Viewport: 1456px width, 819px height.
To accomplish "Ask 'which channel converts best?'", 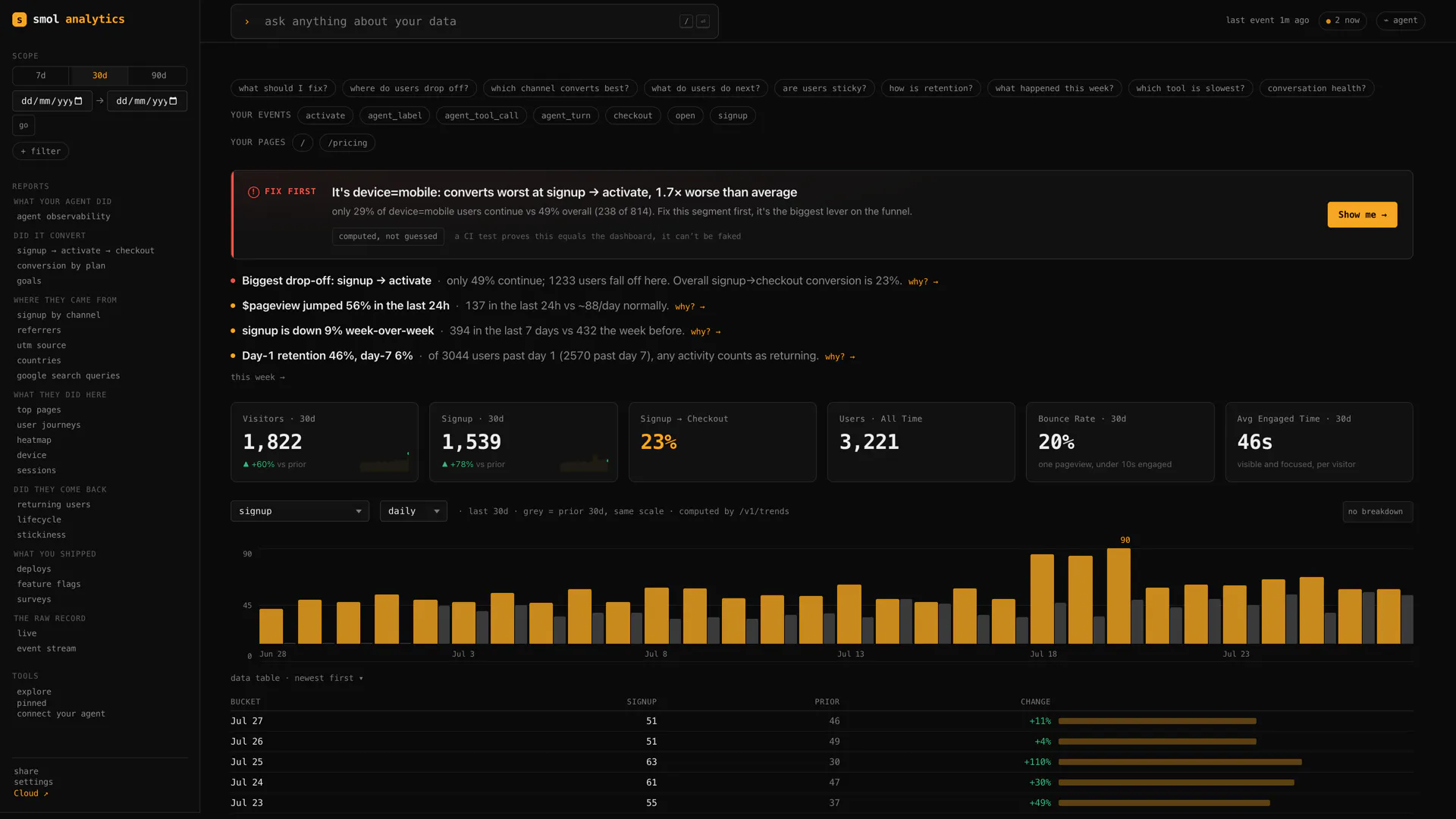I will click(560, 89).
